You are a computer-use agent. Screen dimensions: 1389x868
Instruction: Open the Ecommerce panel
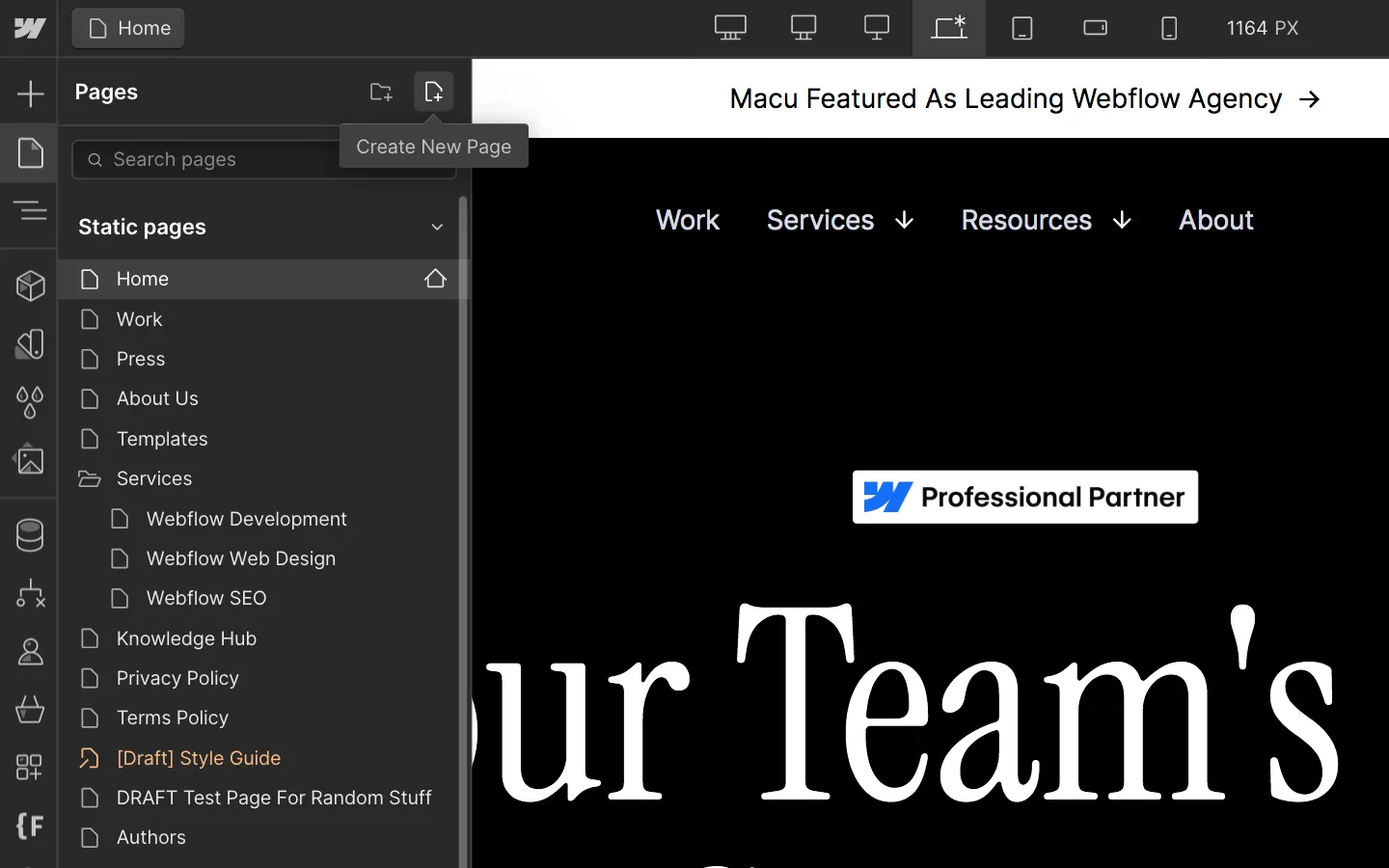pos(30,711)
